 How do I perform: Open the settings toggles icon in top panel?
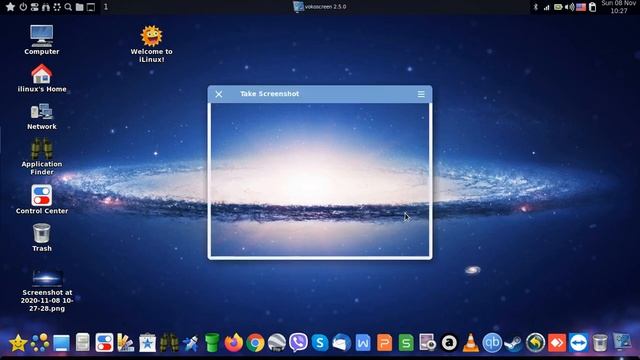click(x=35, y=7)
